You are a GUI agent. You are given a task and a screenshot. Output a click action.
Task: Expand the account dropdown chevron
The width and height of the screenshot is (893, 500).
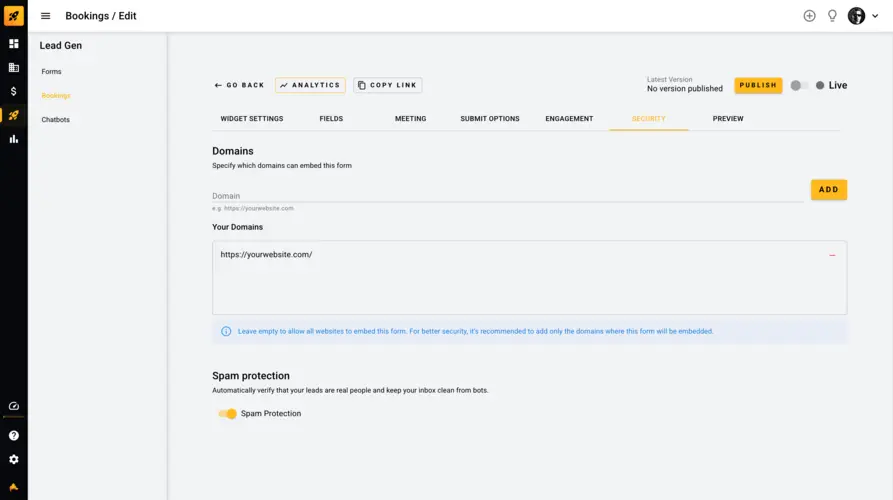pos(875,16)
